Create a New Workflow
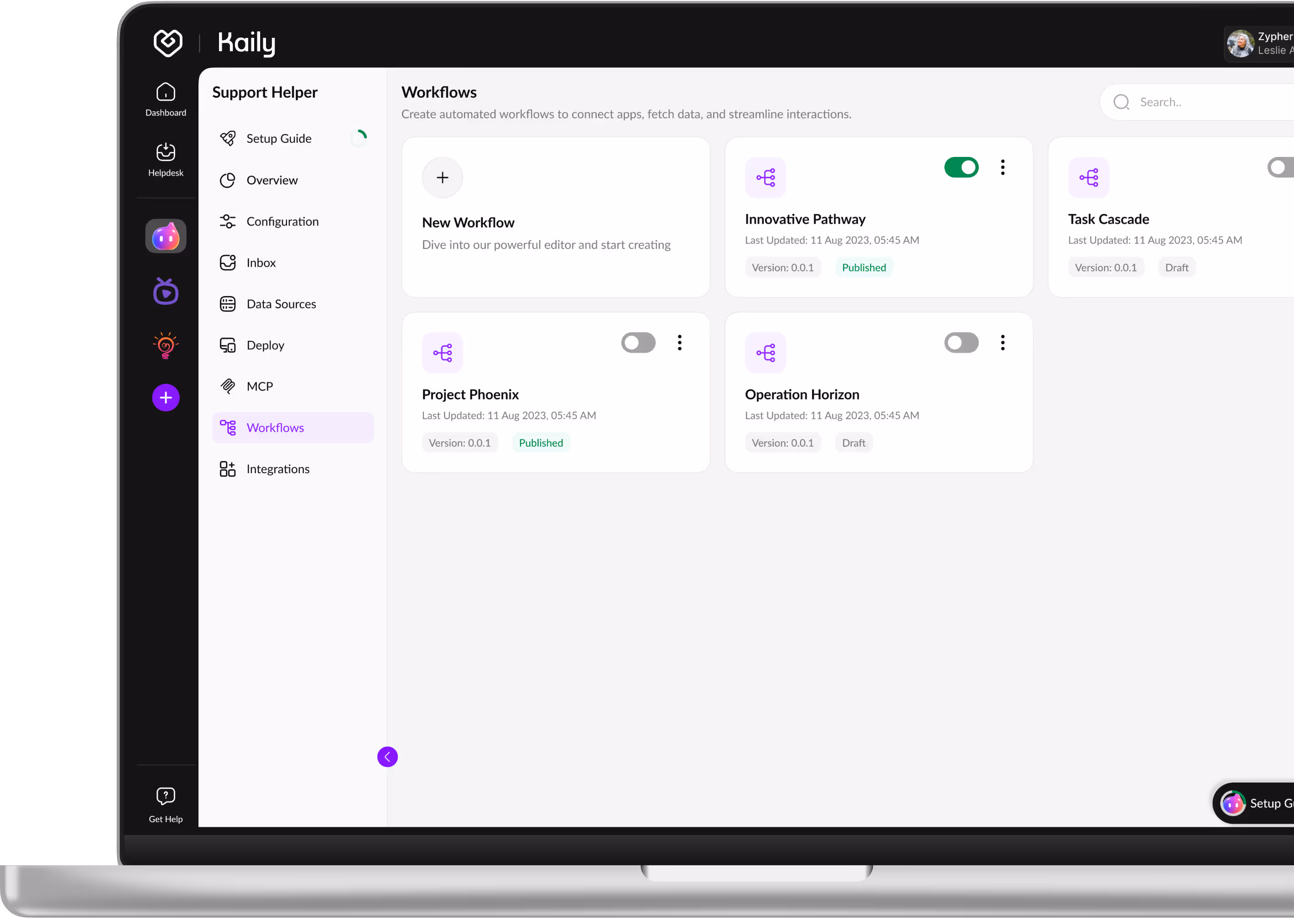This screenshot has width=1294, height=924. point(442,177)
